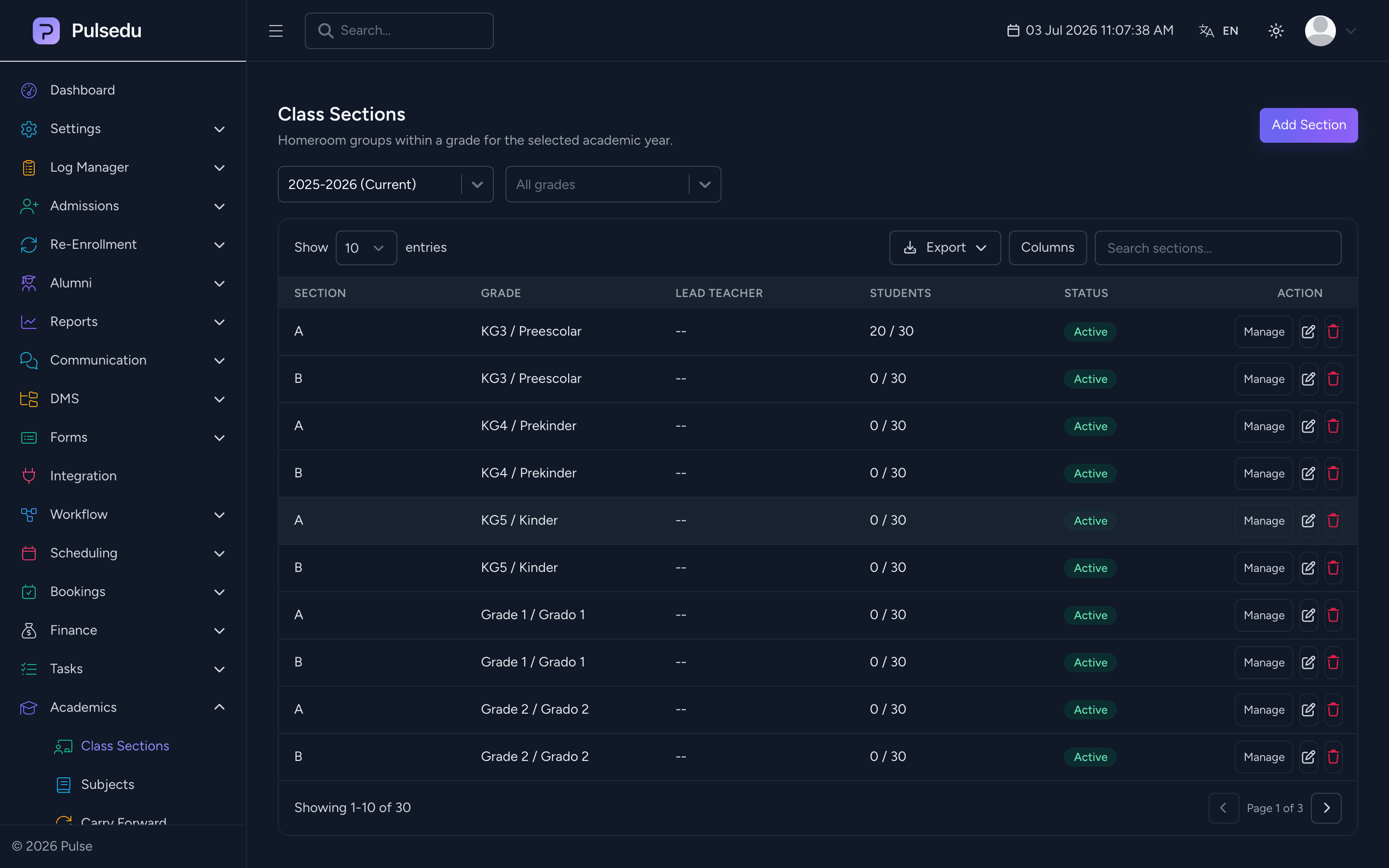Open the academic year 2025-2026 dropdown
Image resolution: width=1389 pixels, height=868 pixels.
click(x=385, y=184)
